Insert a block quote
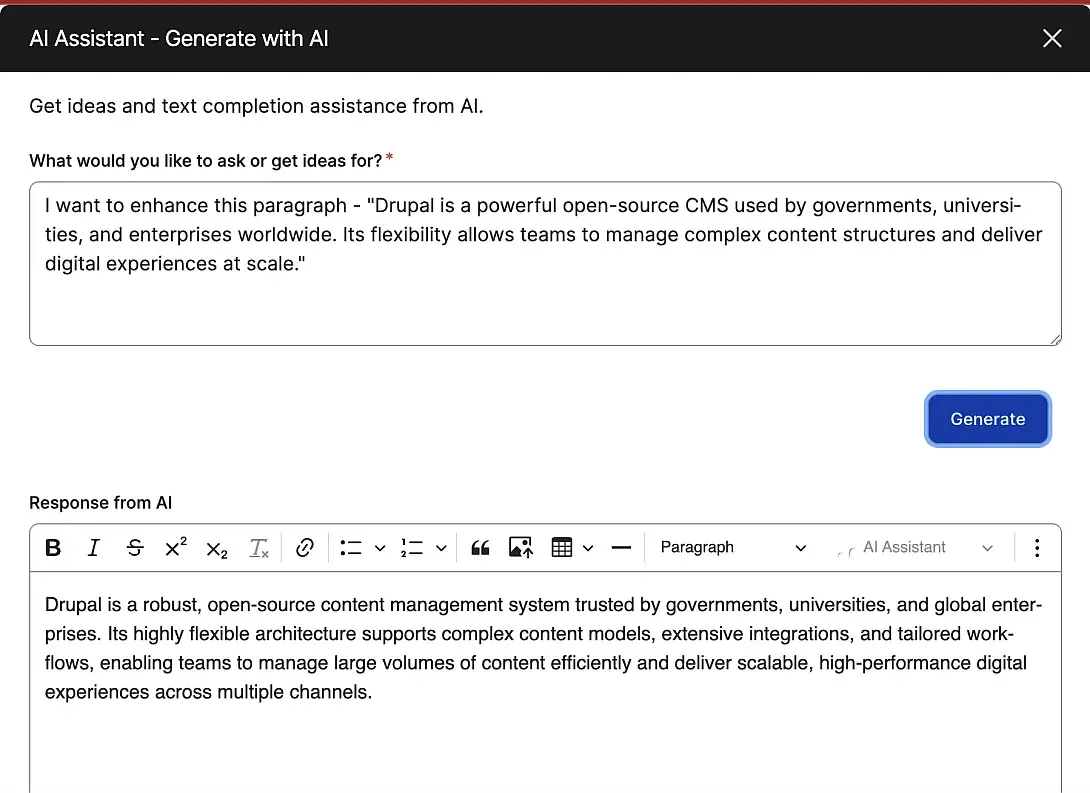This screenshot has height=793, width=1090. (x=480, y=548)
